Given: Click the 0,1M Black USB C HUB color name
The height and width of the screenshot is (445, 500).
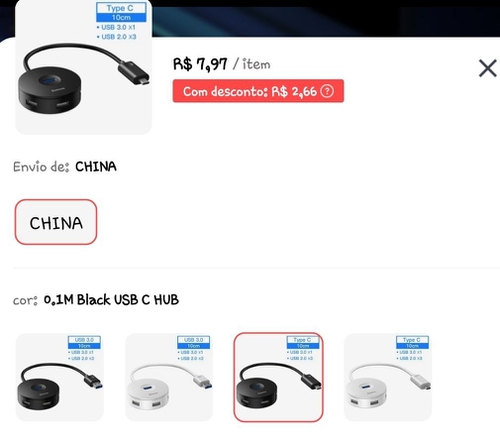Looking at the screenshot, I should pos(111,300).
